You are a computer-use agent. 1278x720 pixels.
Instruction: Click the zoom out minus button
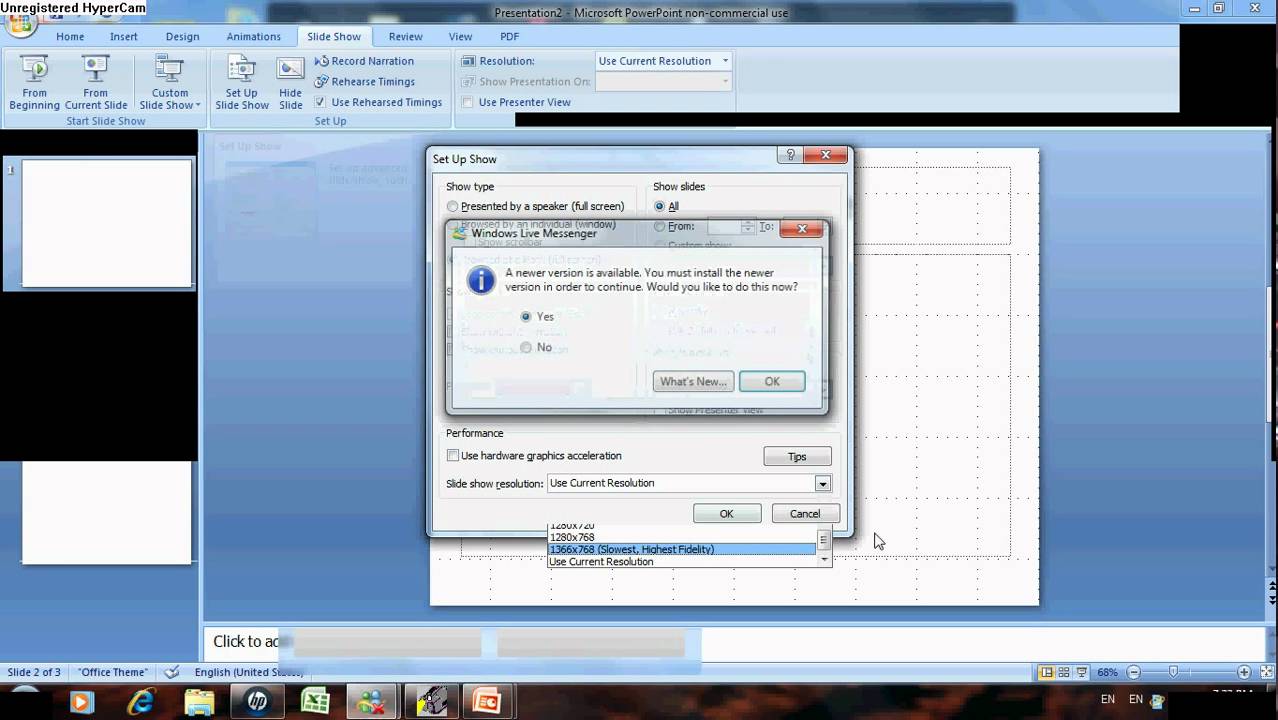pyautogui.click(x=1133, y=672)
